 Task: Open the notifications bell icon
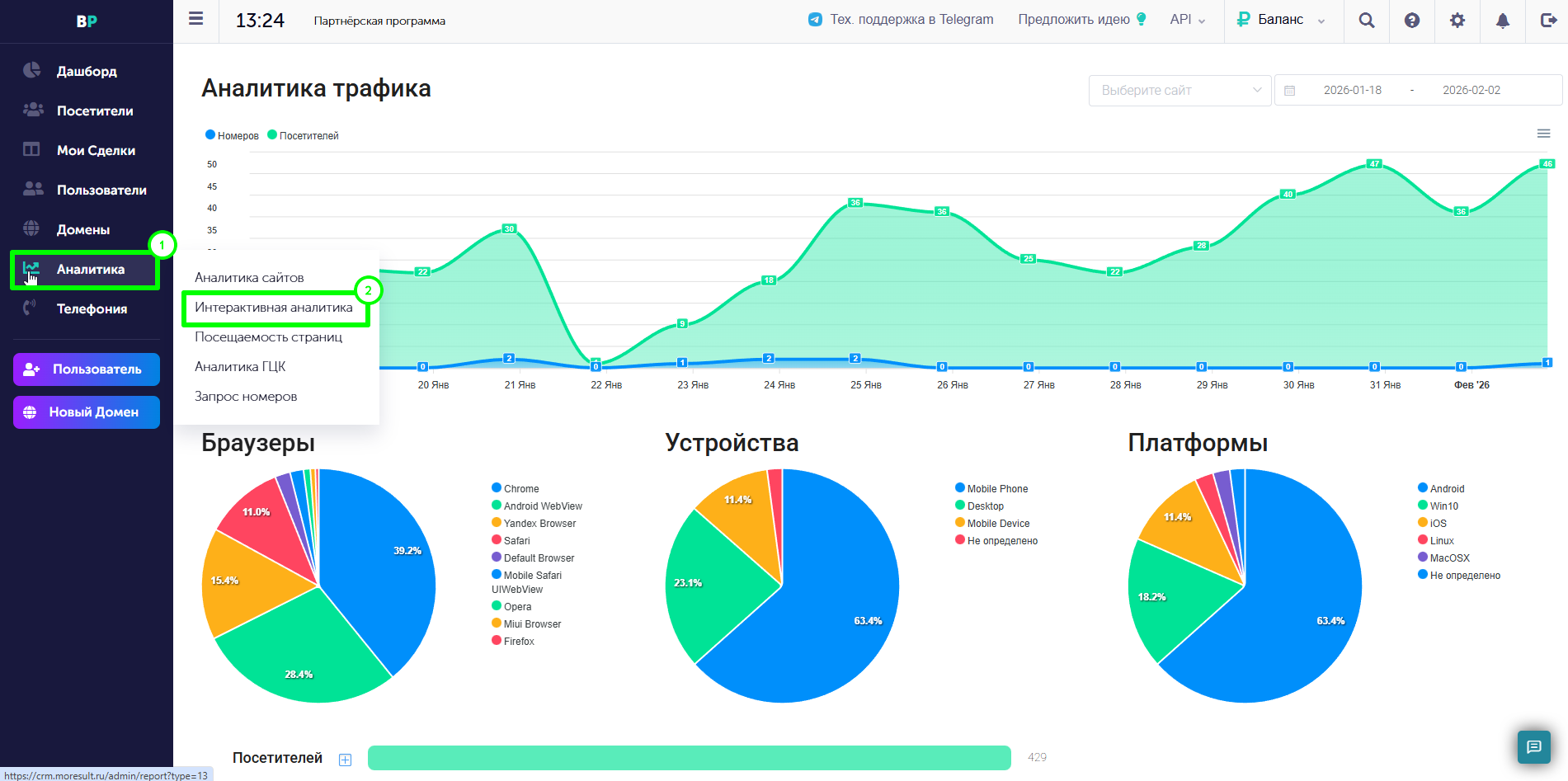pyautogui.click(x=1503, y=21)
